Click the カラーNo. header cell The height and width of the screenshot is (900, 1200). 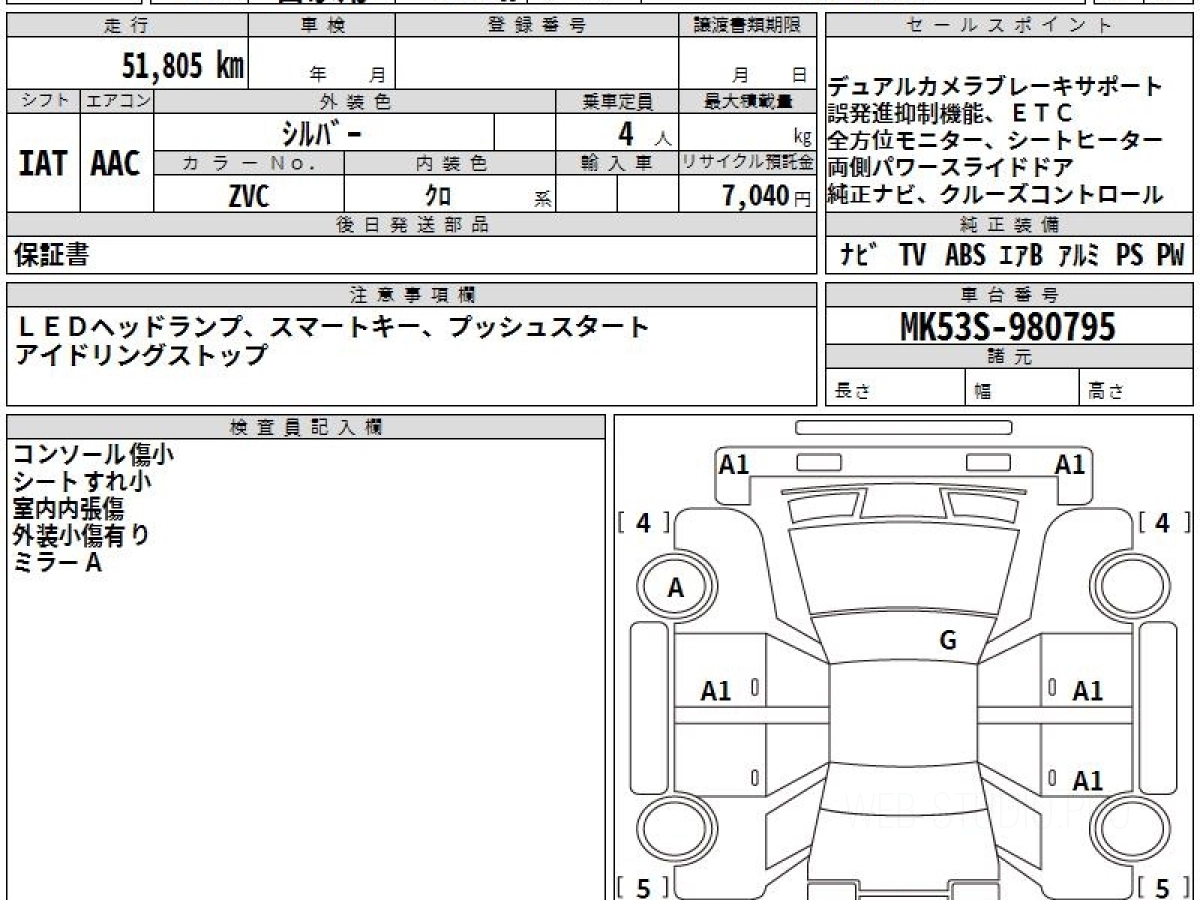pos(249,163)
